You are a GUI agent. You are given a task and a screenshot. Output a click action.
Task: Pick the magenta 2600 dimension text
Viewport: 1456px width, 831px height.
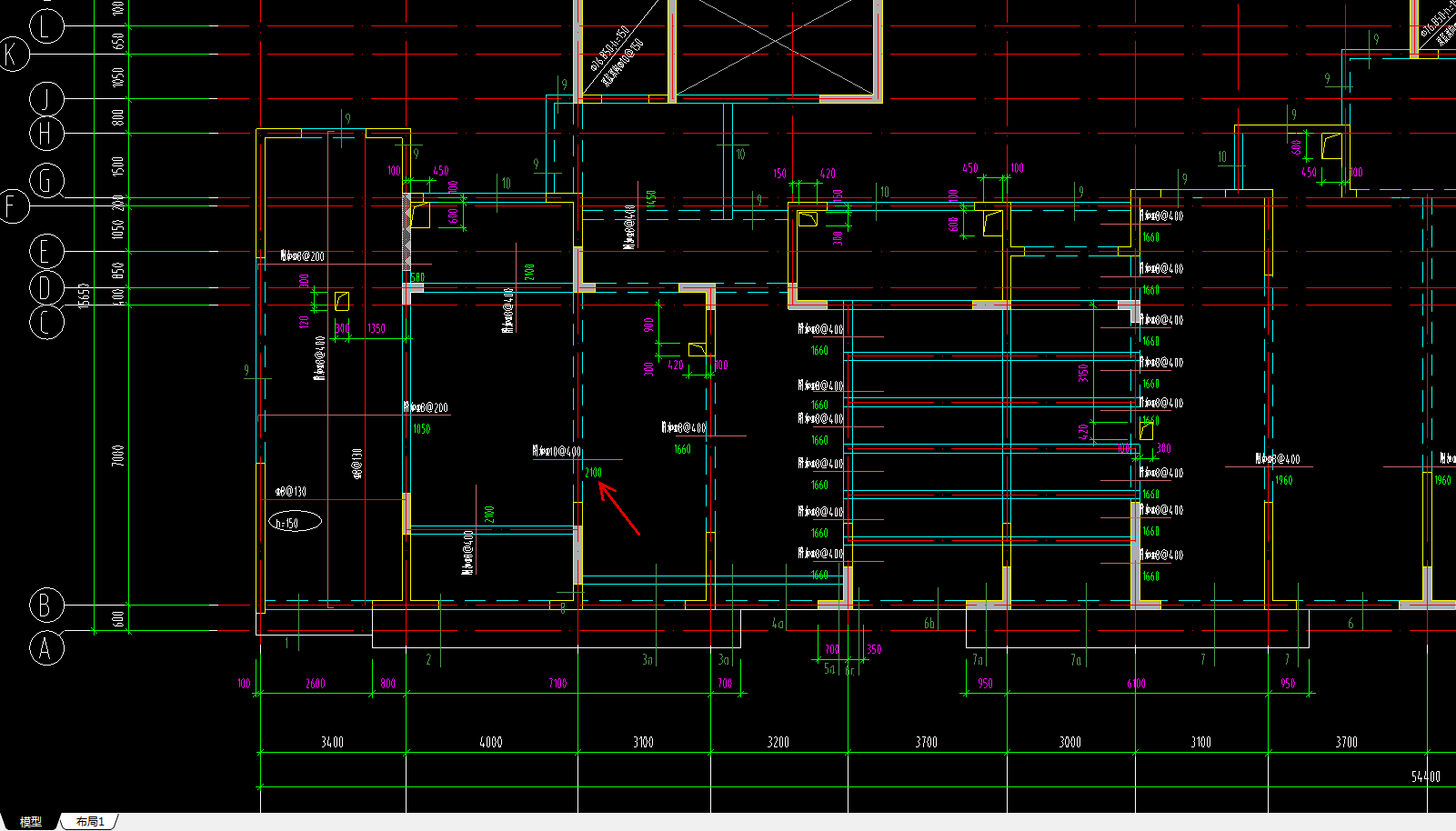click(316, 683)
